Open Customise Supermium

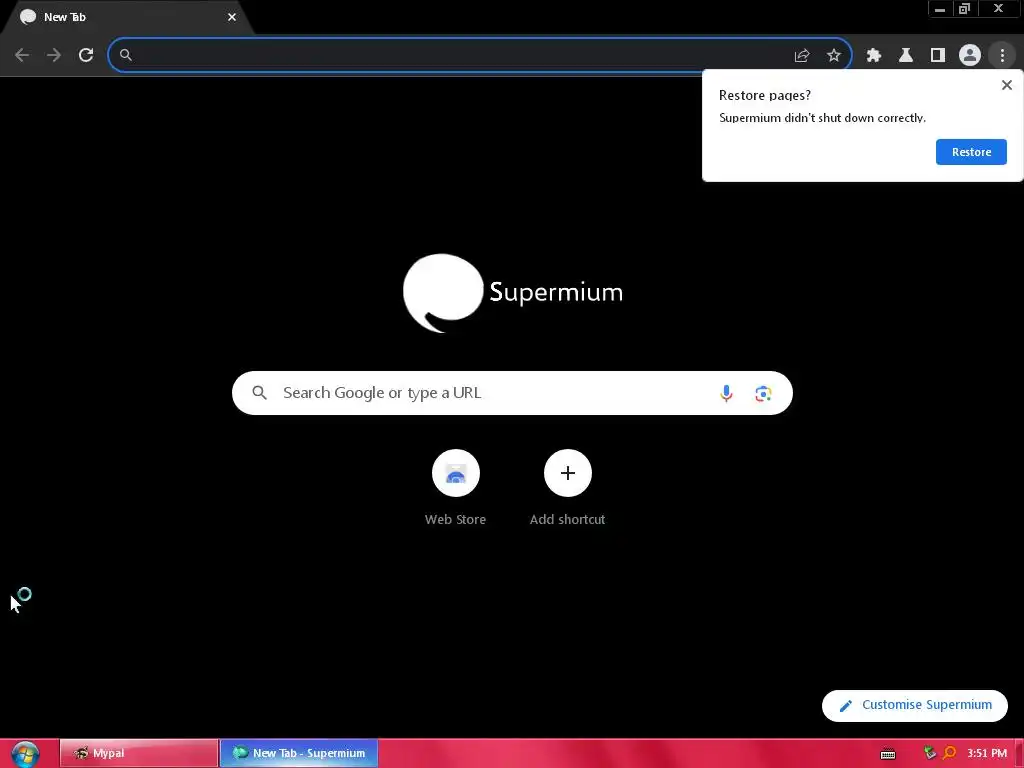click(x=914, y=705)
